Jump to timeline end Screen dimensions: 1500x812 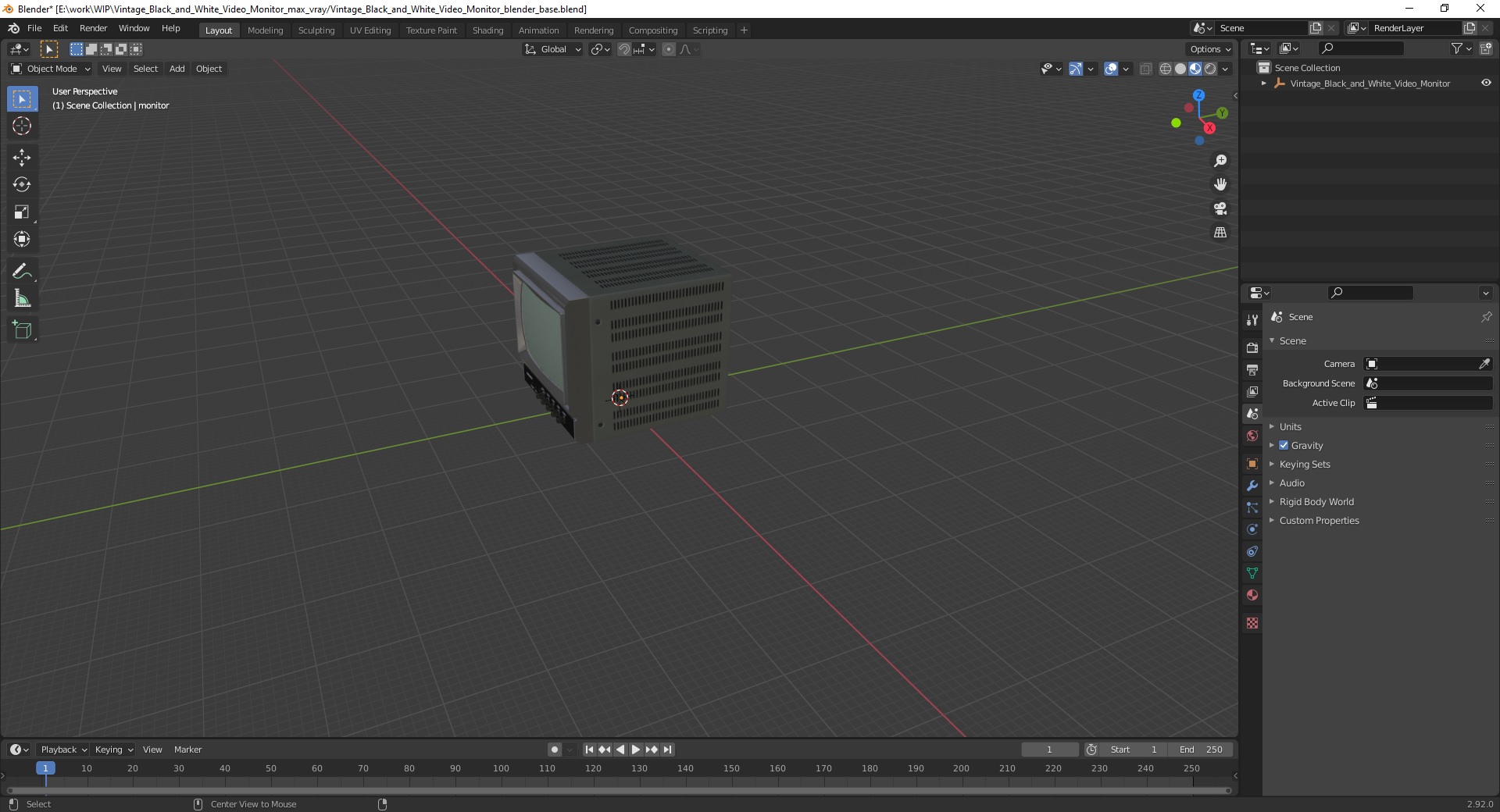click(667, 750)
